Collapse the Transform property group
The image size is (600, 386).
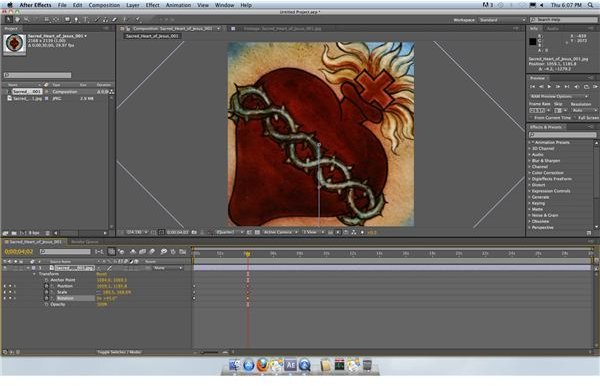pos(34,274)
